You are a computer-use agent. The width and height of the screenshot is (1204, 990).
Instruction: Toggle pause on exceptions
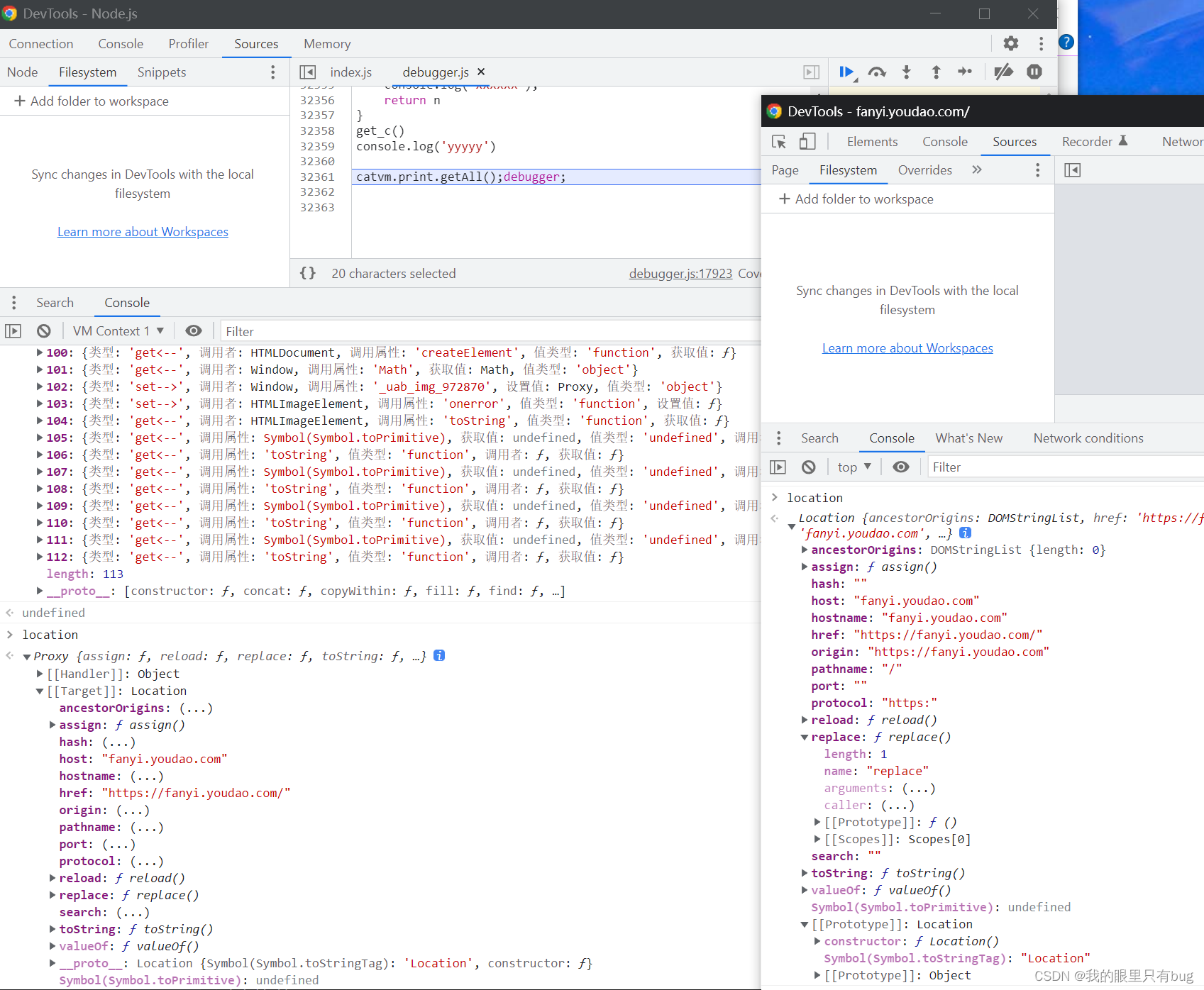pyautogui.click(x=1034, y=72)
